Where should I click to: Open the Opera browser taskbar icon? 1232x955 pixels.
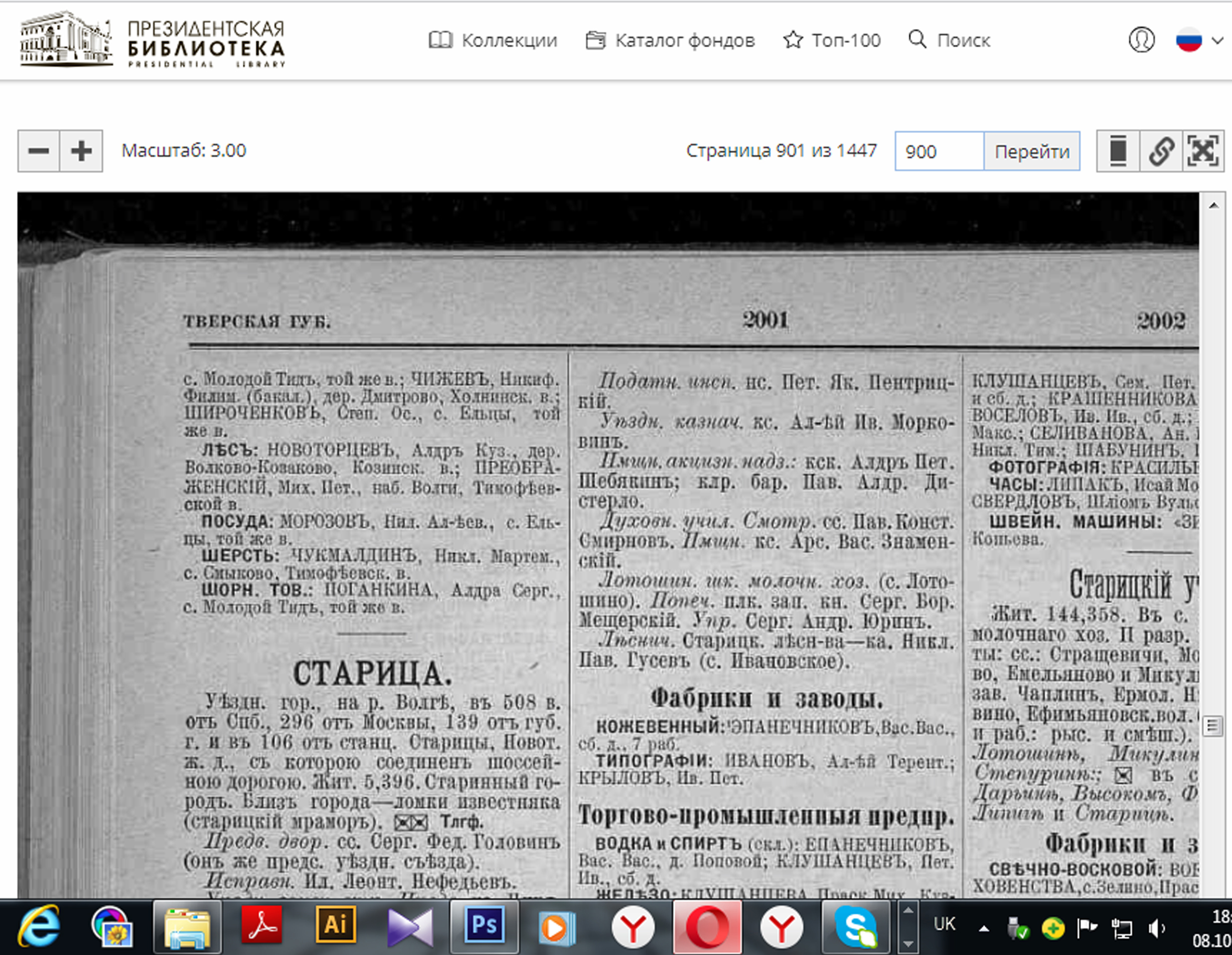(x=707, y=928)
